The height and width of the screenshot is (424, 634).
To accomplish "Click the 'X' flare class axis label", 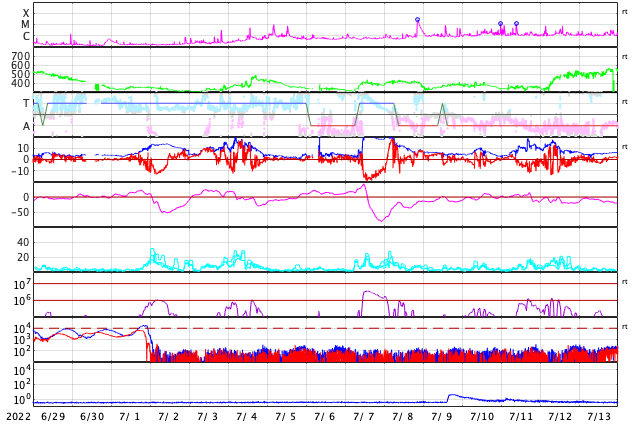I will [x=26, y=13].
